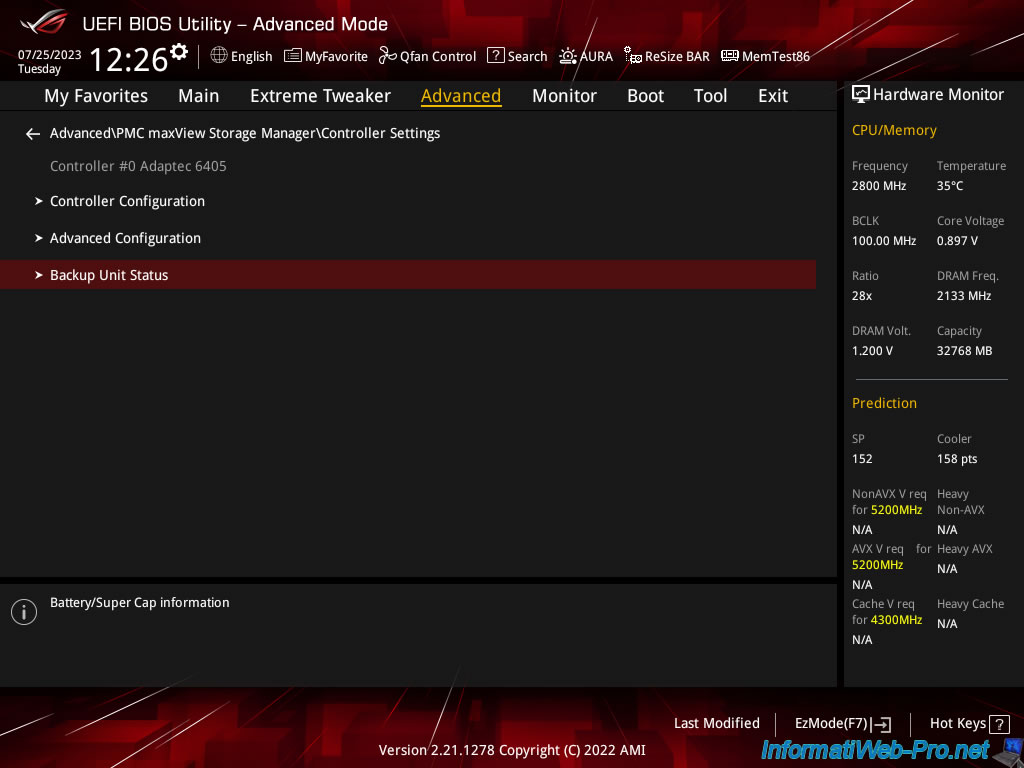Click the info icon beside help text
Viewport: 1024px width, 768px height.
[x=24, y=612]
